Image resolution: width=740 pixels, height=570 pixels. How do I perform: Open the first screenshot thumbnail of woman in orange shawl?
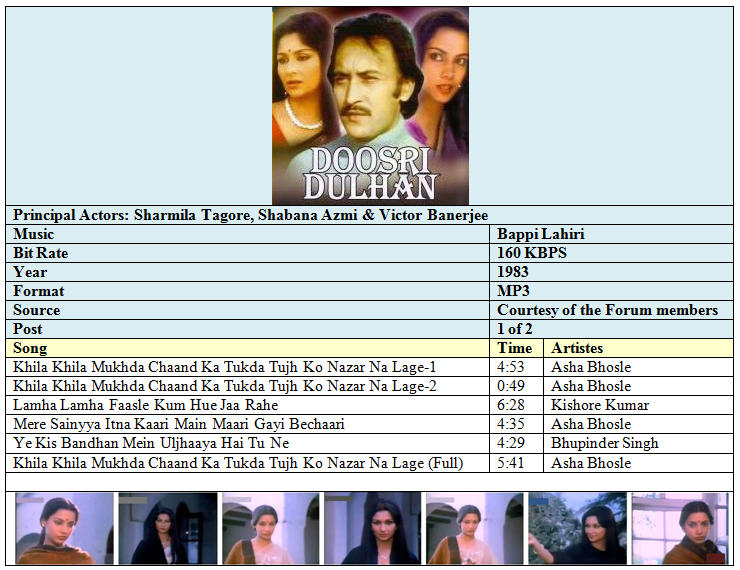point(64,528)
